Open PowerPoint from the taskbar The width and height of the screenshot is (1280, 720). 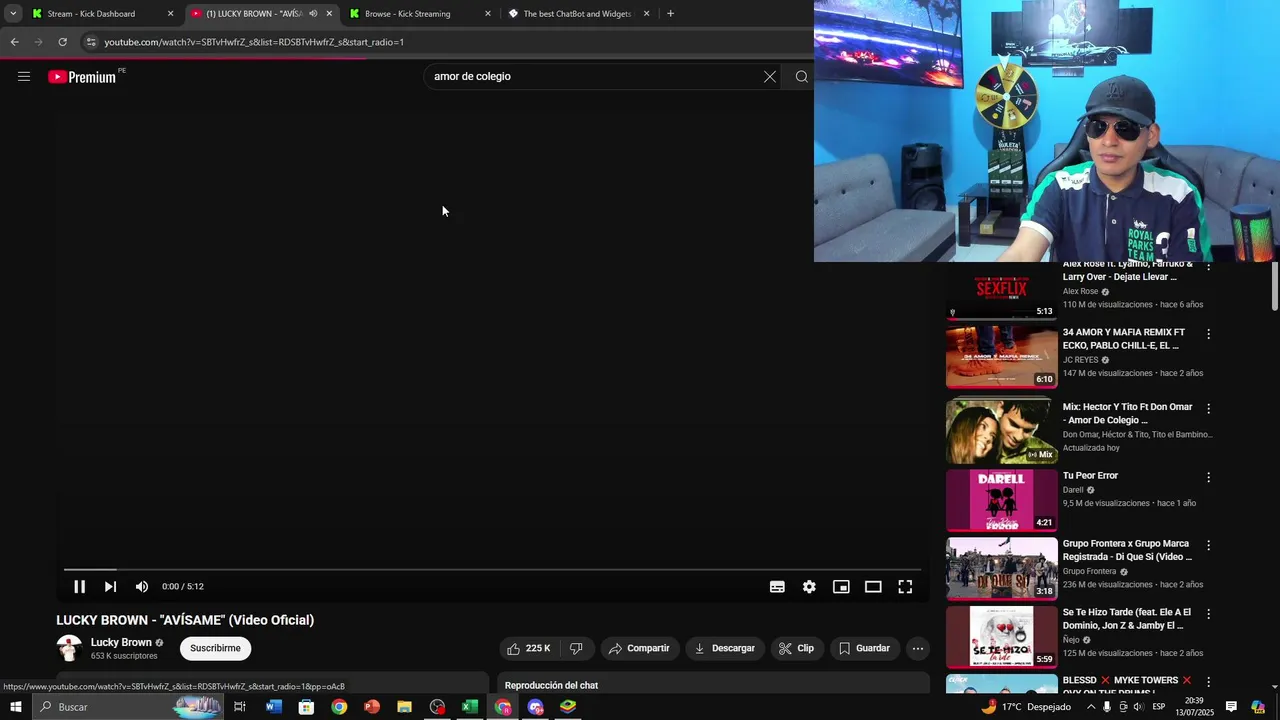[372, 707]
